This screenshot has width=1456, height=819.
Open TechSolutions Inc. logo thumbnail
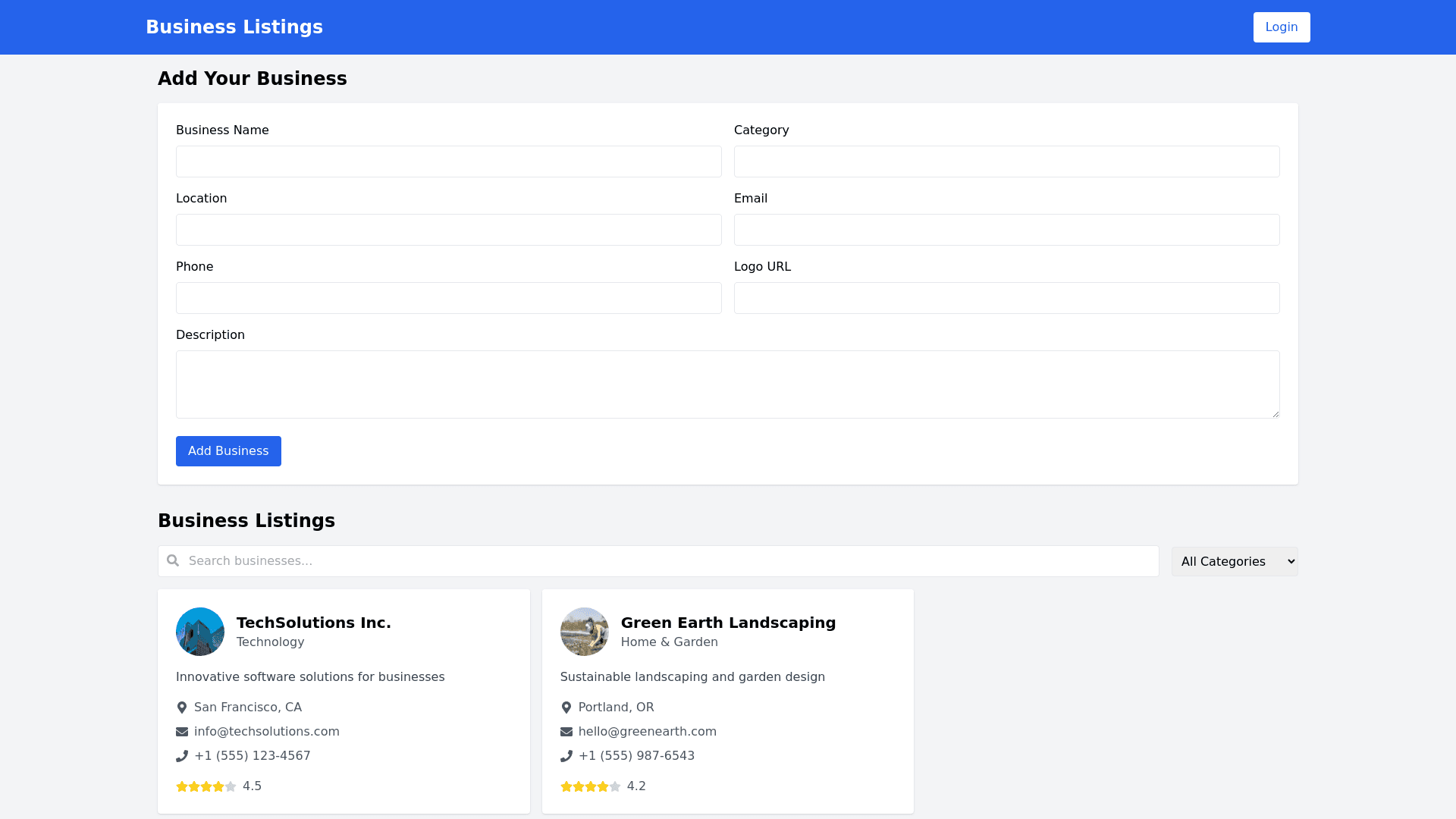point(200,632)
